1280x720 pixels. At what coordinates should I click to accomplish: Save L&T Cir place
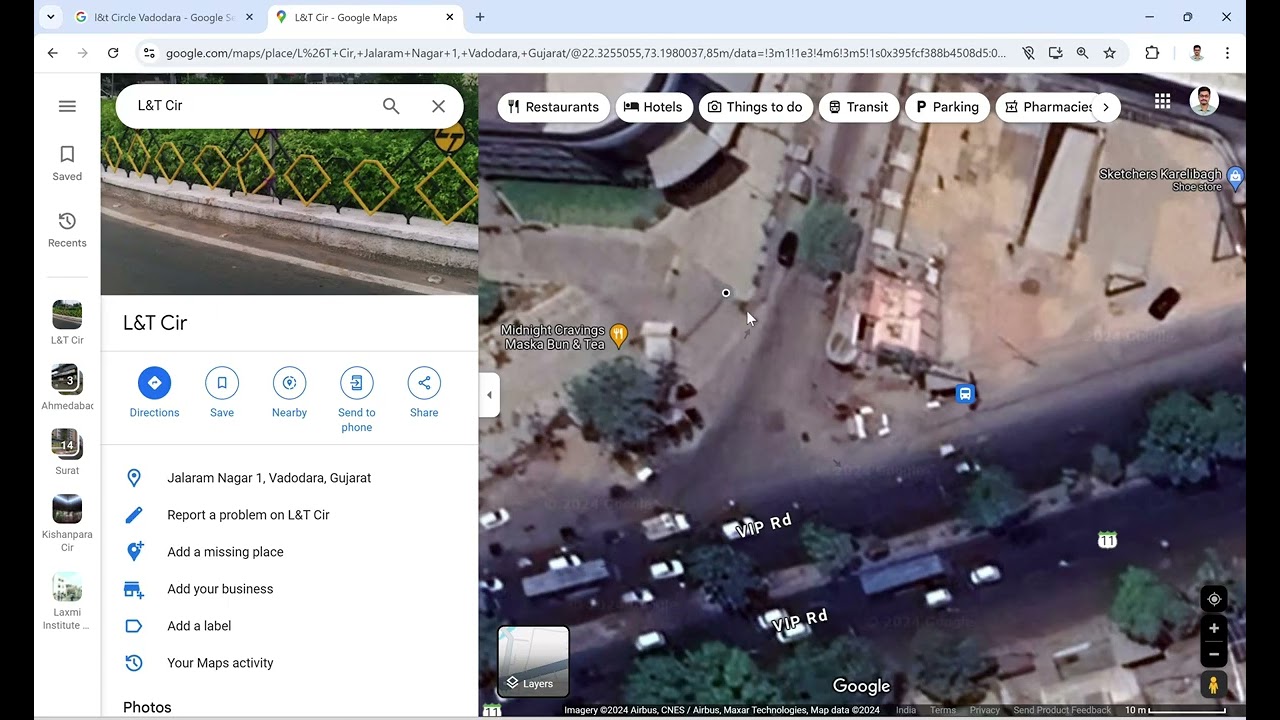[x=222, y=393]
